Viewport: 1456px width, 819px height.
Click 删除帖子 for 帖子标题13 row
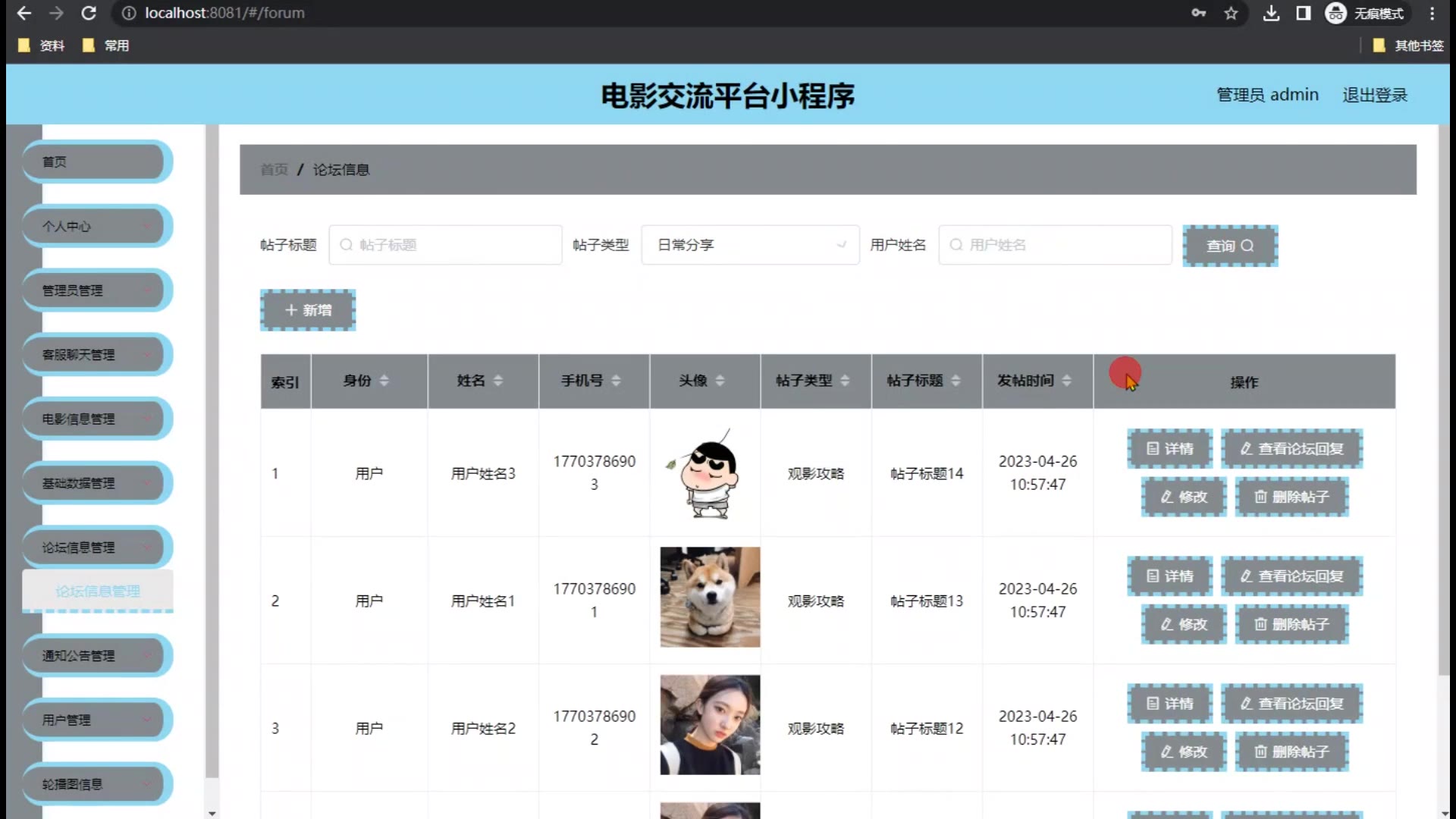[x=1291, y=624]
